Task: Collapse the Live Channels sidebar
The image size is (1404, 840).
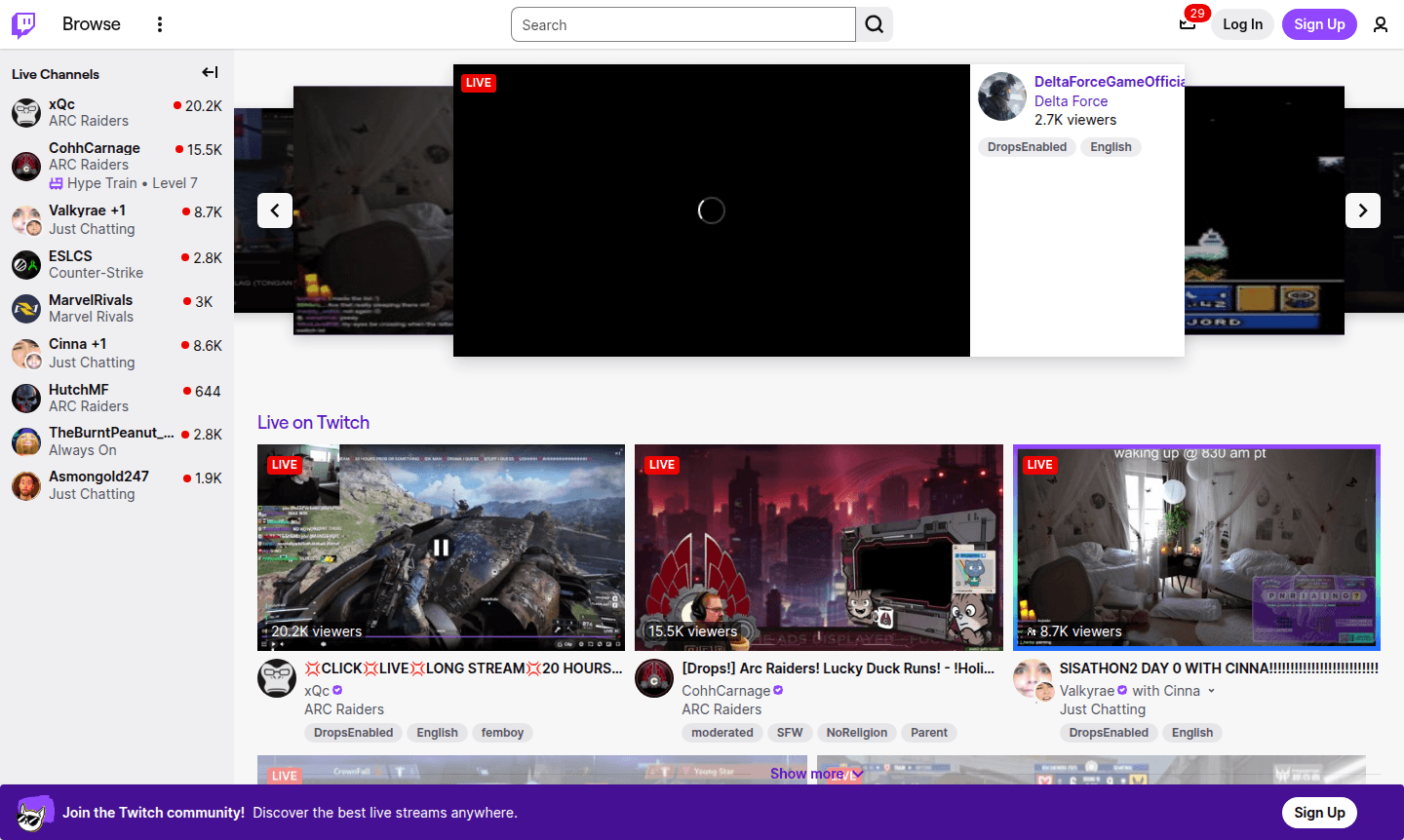Action: coord(210,71)
